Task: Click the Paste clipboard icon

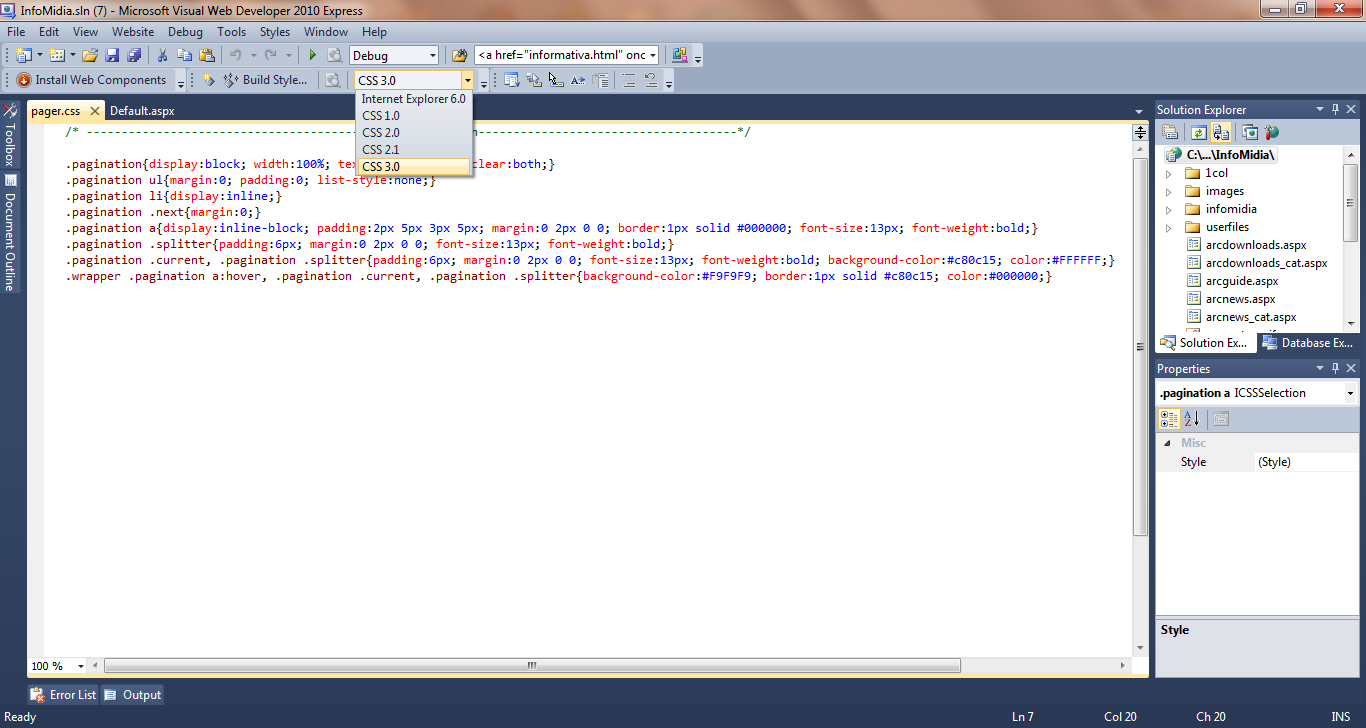Action: point(207,55)
